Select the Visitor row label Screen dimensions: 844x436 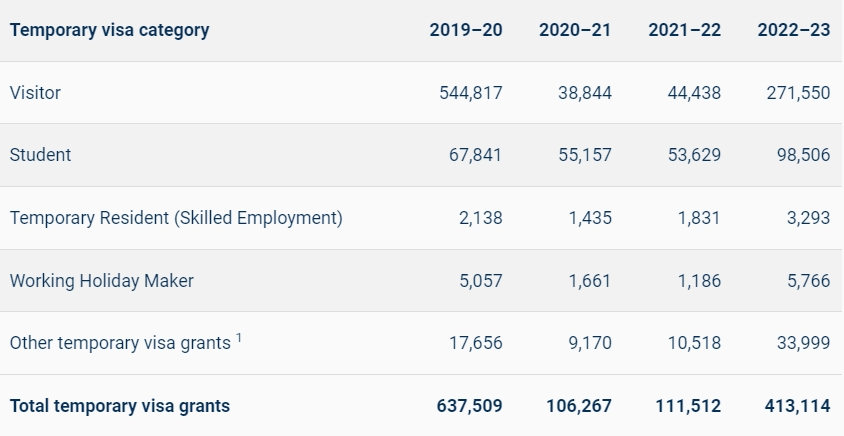35,93
